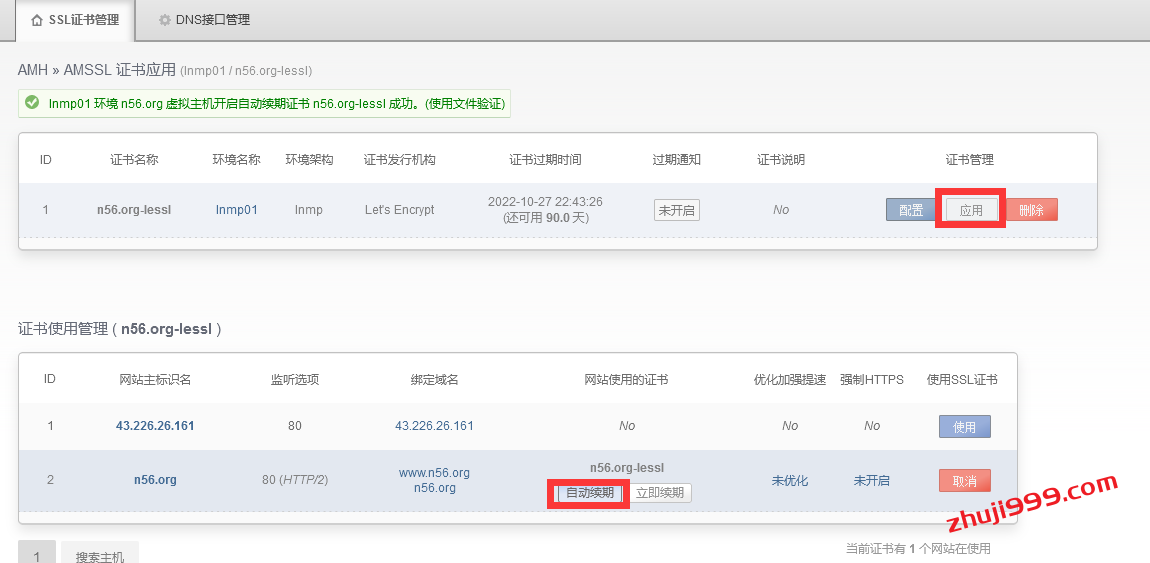Click the 使用 button for 43.226.26.161

click(x=964, y=426)
